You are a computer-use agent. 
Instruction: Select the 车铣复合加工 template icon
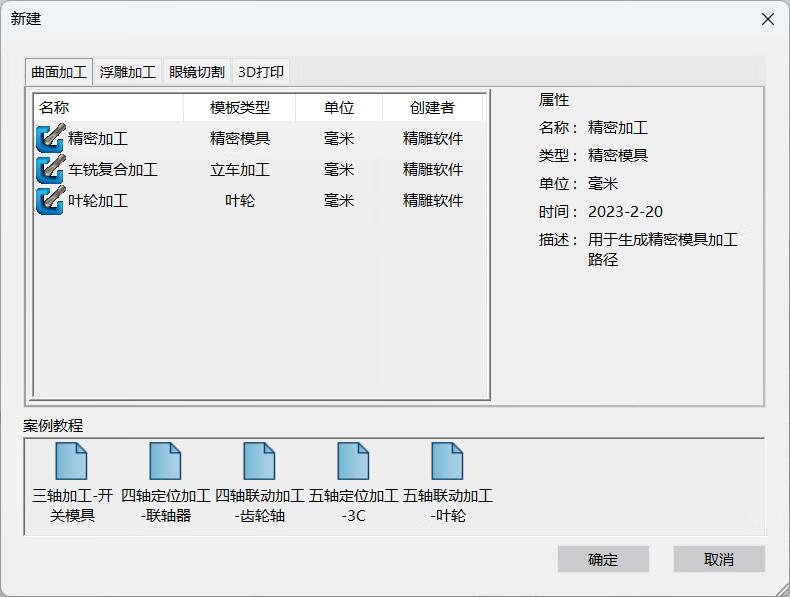pos(50,169)
